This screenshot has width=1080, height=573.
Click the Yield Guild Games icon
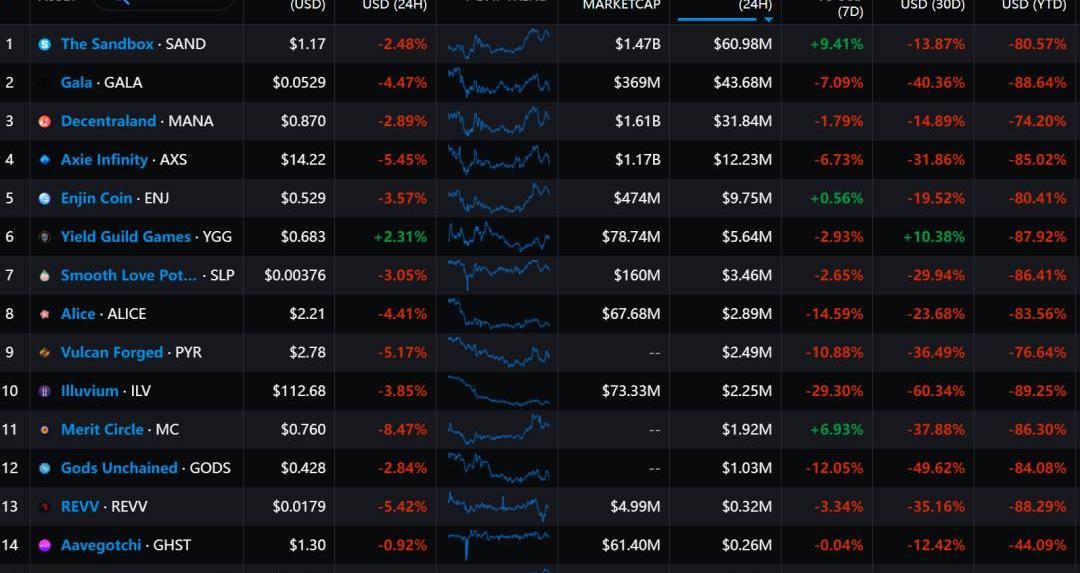(x=44, y=237)
